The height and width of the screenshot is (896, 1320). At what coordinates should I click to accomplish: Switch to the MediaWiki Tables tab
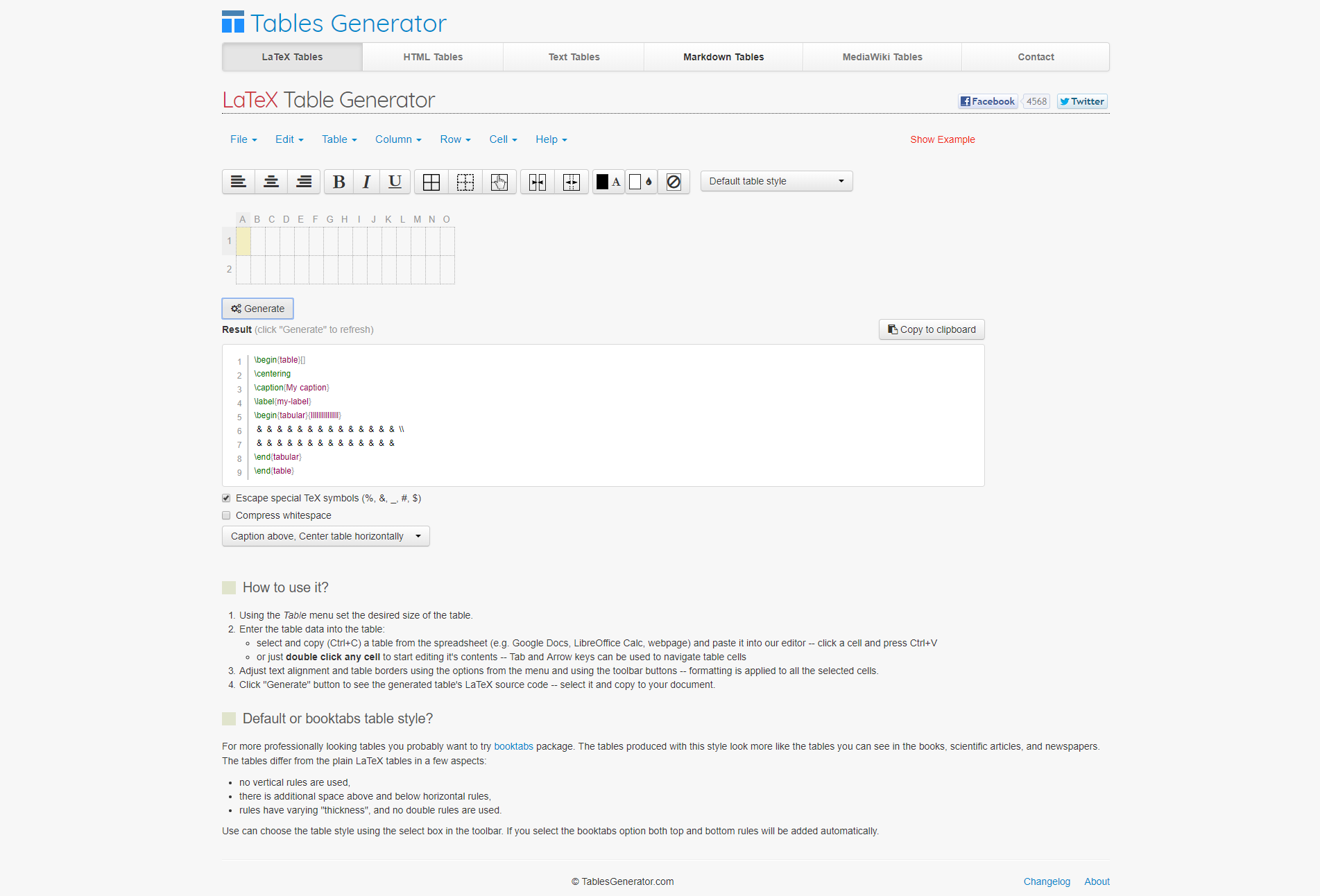point(882,57)
